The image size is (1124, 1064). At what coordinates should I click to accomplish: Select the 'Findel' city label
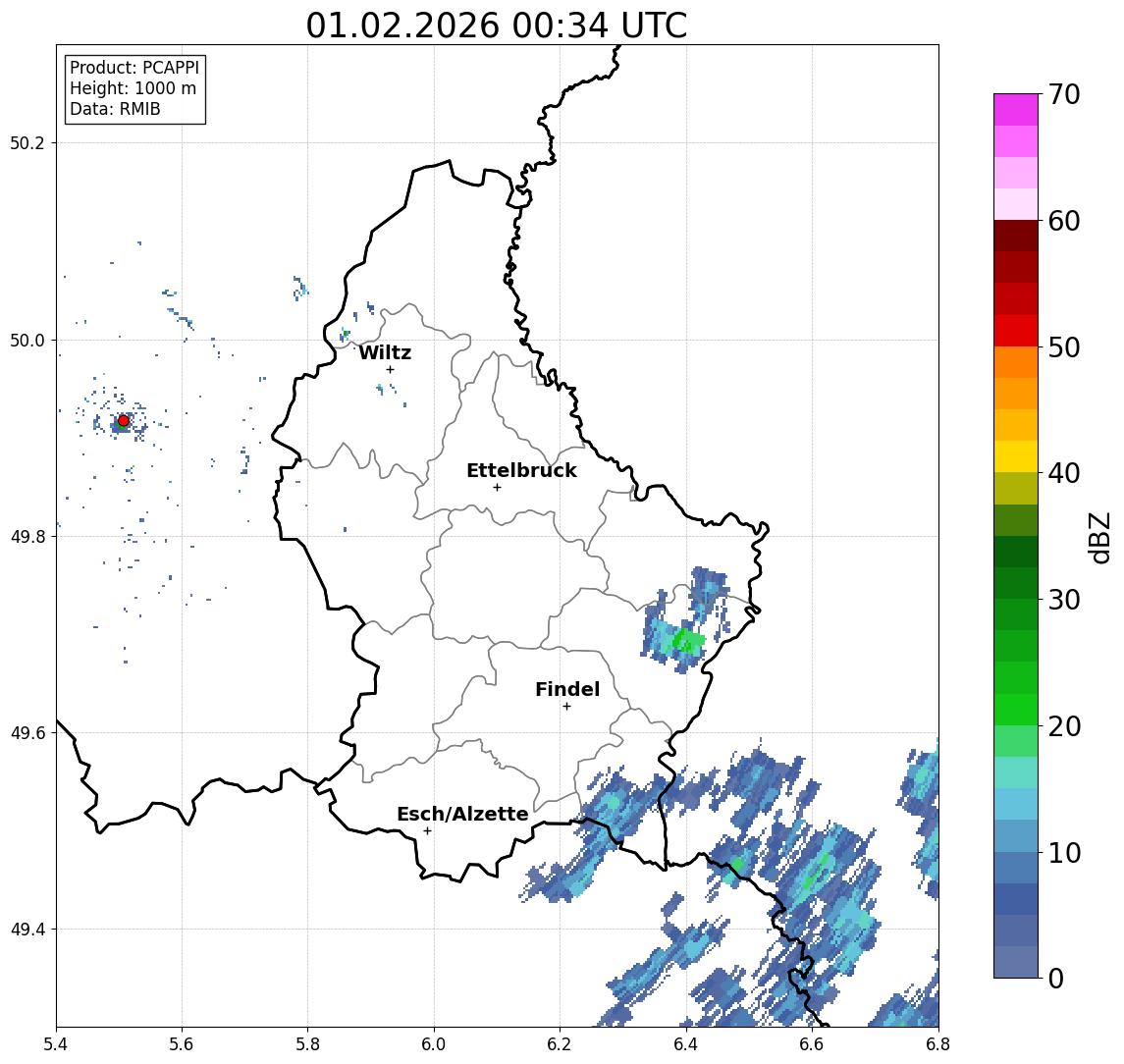click(x=567, y=689)
